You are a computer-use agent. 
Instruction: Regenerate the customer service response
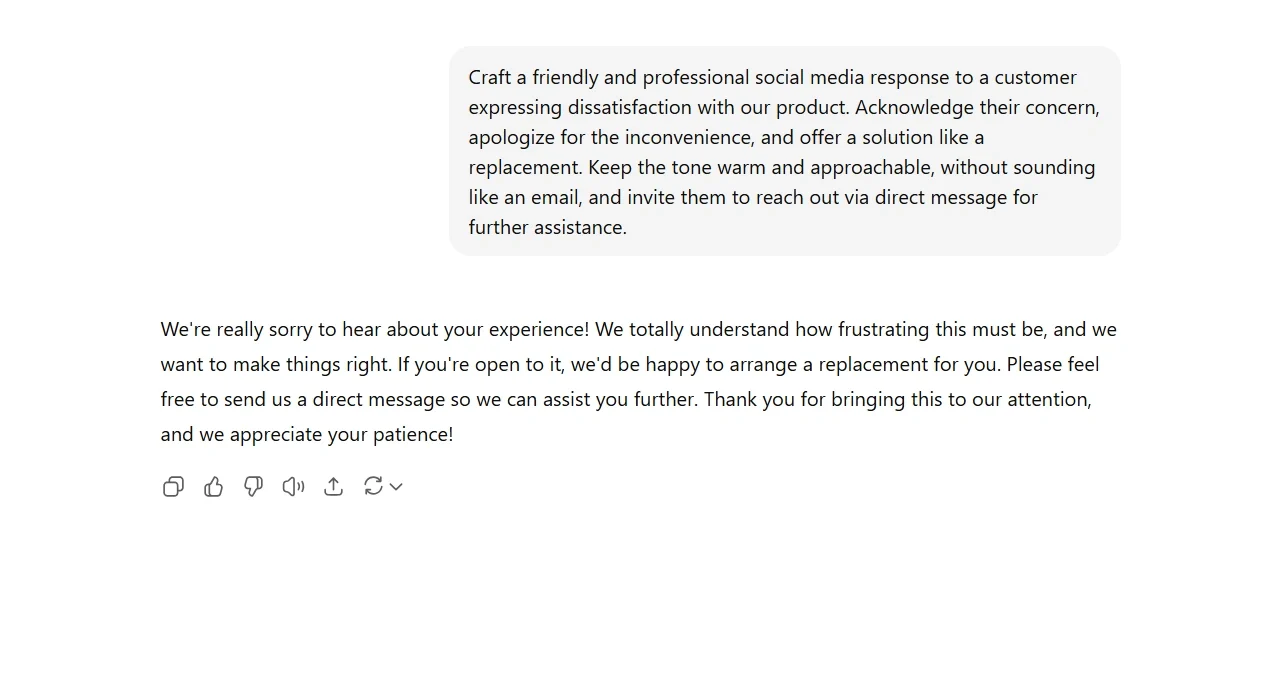point(373,486)
